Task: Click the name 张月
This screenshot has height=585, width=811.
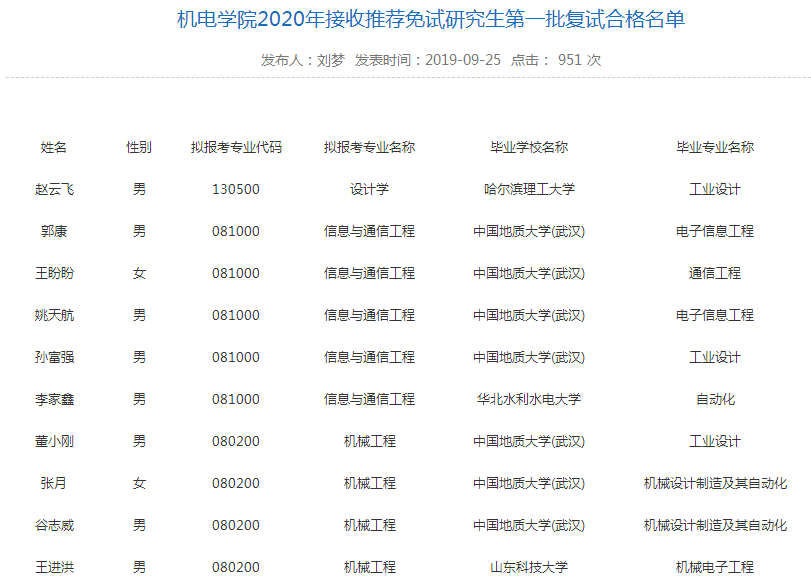Action: [54, 483]
